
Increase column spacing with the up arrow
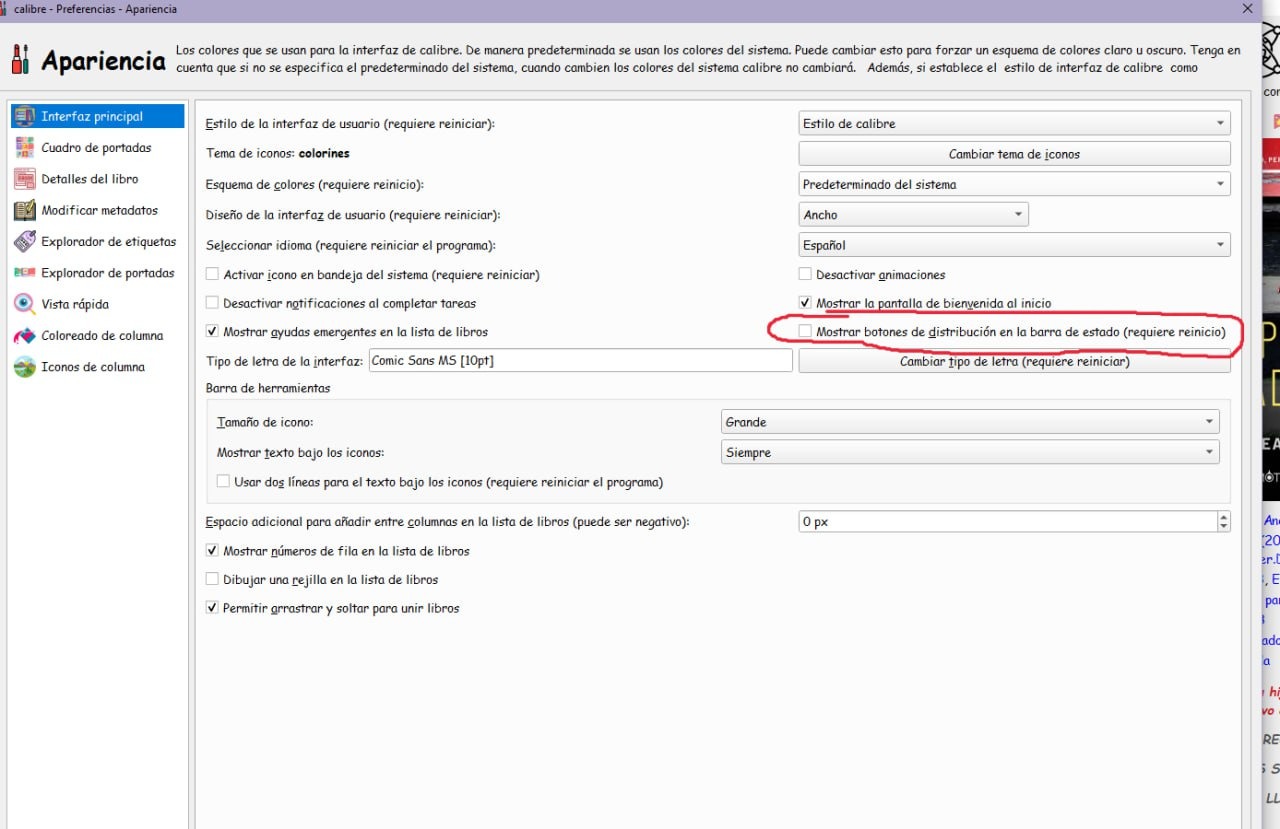1224,517
